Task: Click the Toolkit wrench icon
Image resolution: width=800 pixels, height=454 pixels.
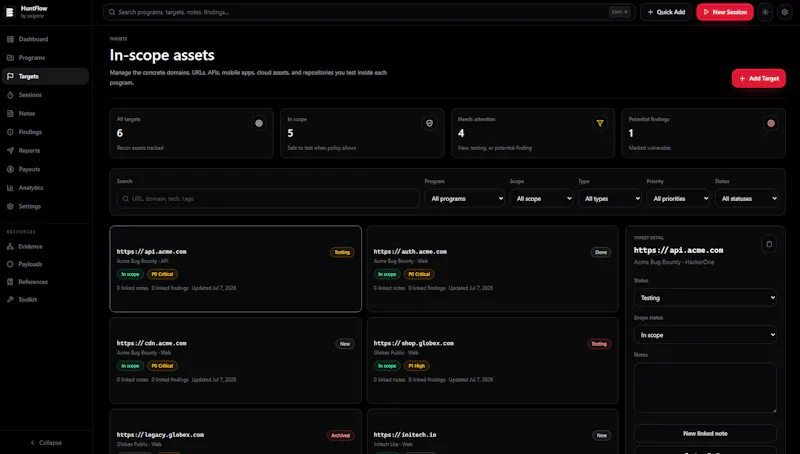Action: click(10, 299)
